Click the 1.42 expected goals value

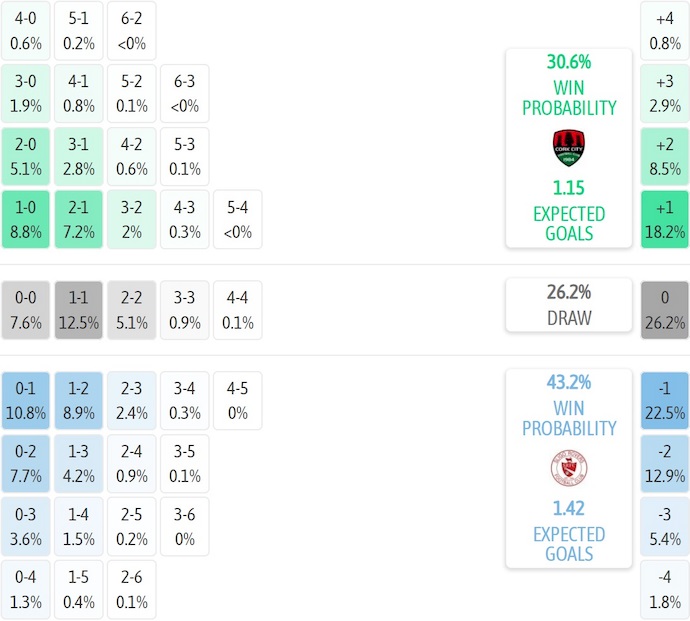[x=568, y=508]
